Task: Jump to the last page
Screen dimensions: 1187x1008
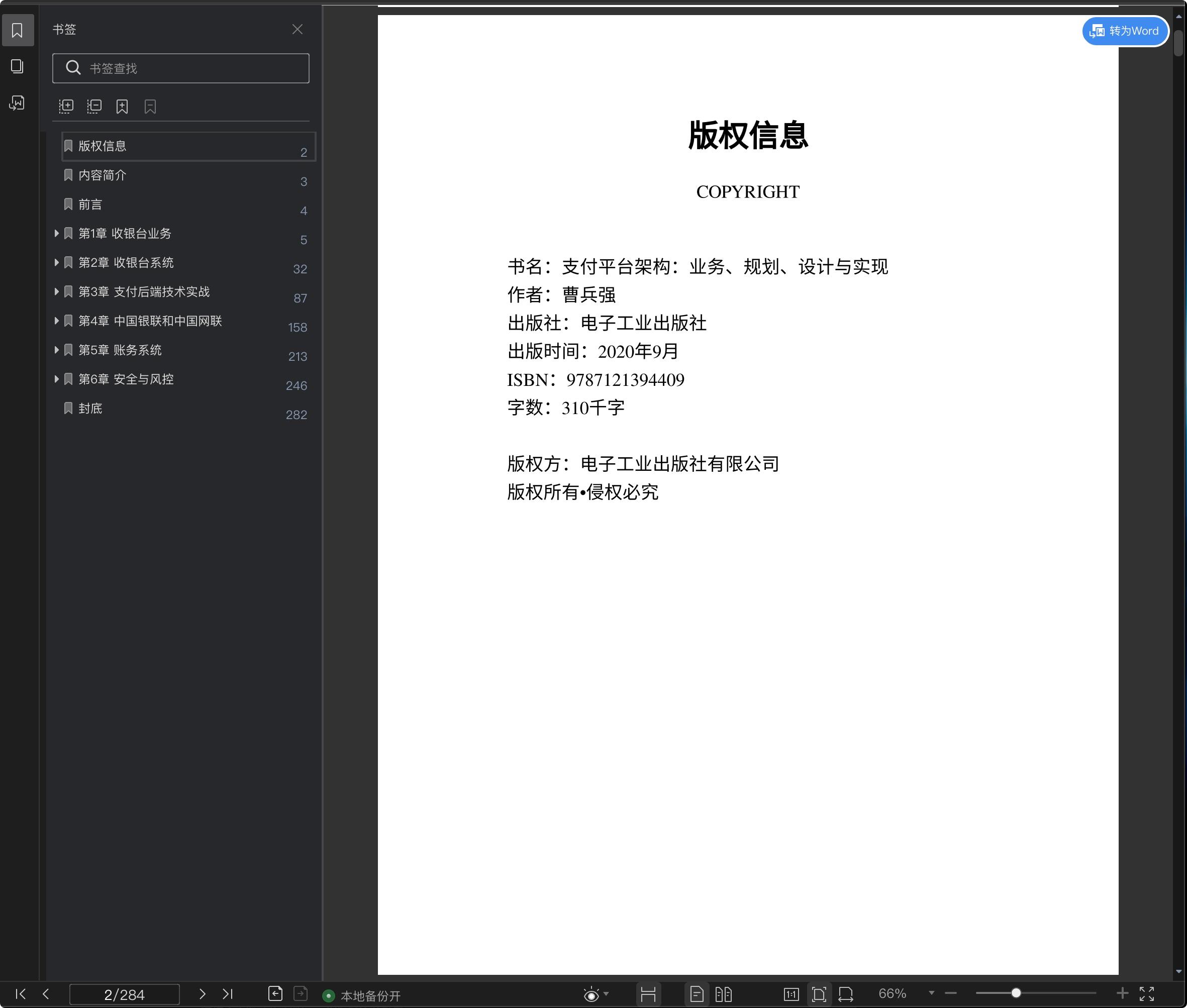Action: 228,994
